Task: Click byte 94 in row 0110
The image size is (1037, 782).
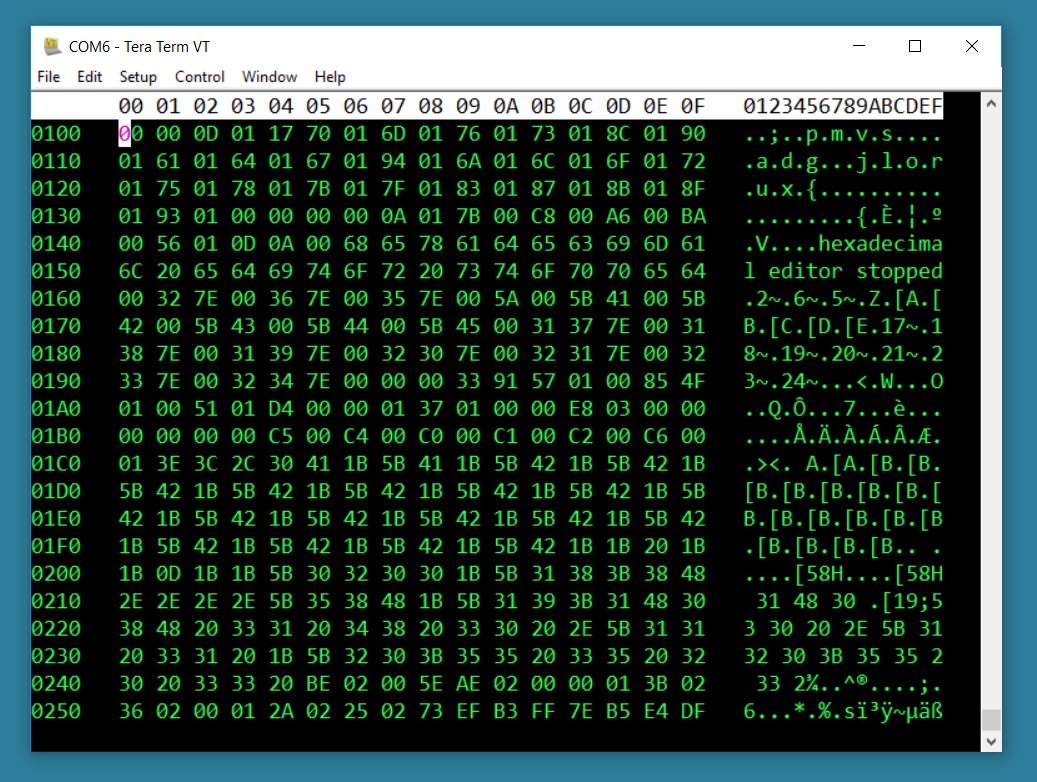Action: tap(393, 161)
